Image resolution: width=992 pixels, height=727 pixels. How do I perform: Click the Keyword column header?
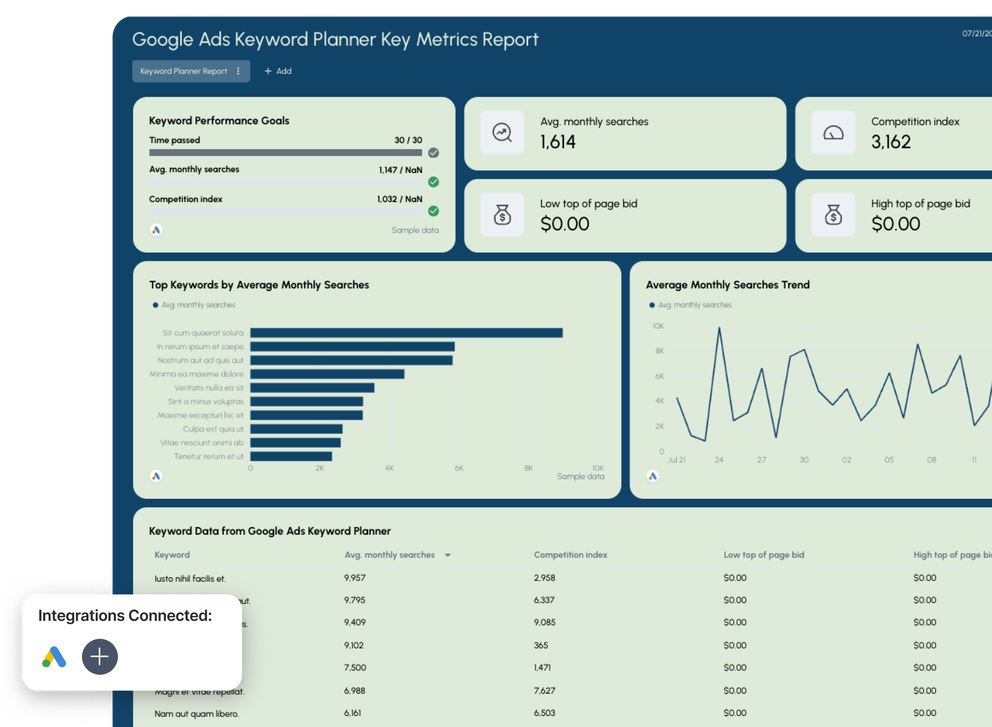point(172,555)
